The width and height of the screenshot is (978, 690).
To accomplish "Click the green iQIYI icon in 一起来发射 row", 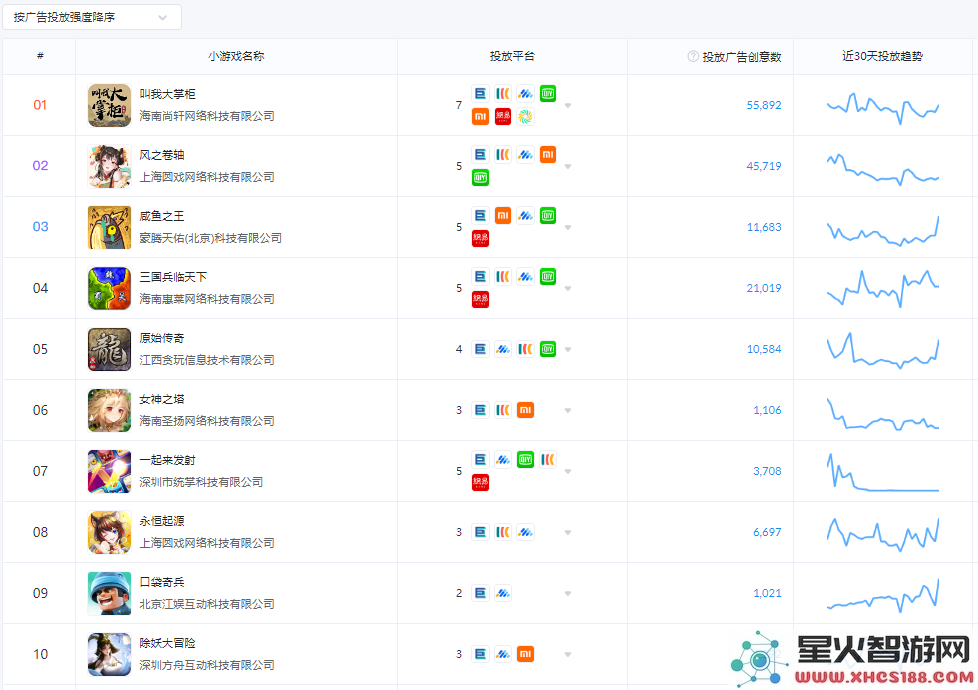I will (525, 460).
